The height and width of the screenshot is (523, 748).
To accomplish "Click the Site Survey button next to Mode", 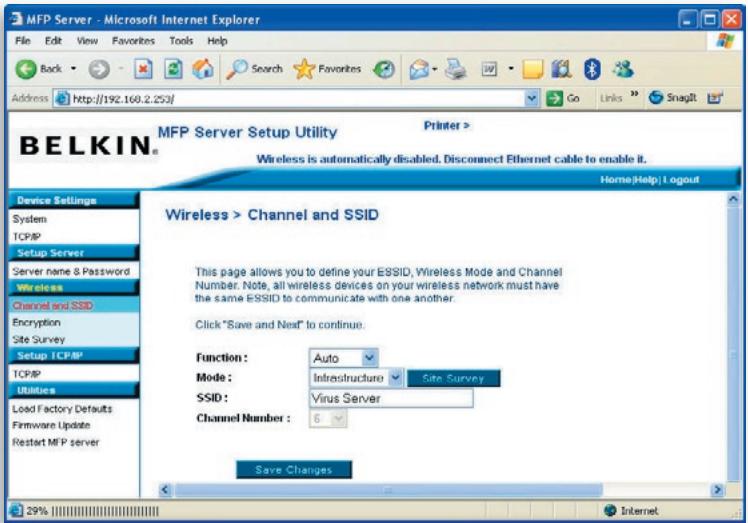I will [453, 378].
